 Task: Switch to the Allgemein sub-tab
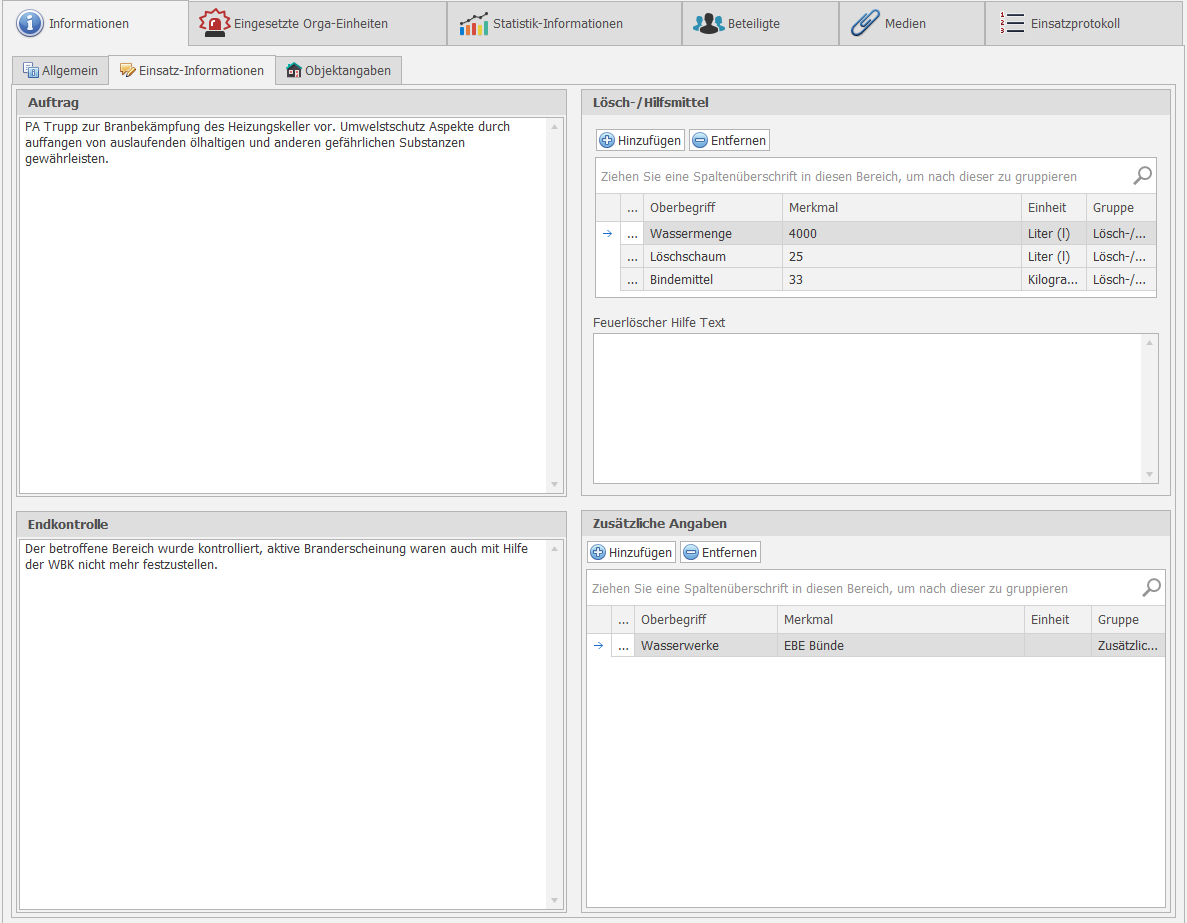click(61, 71)
